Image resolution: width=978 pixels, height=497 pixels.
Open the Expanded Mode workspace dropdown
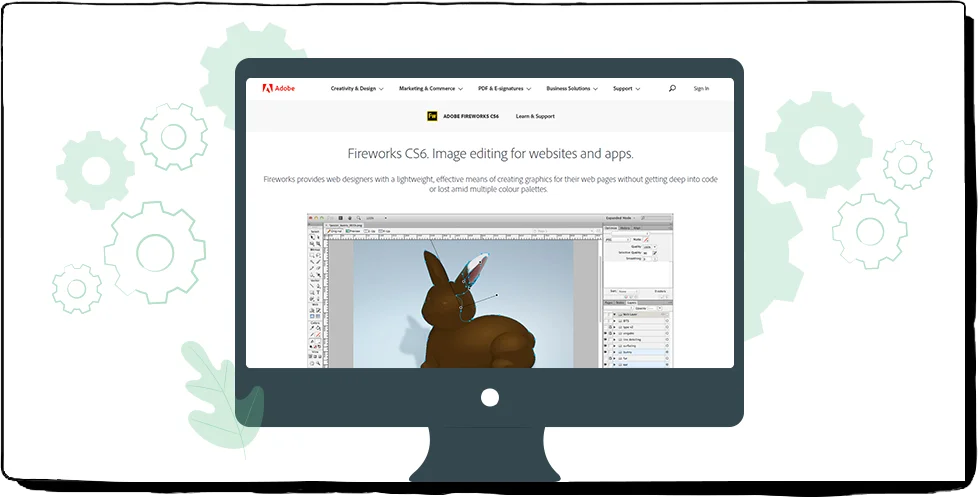click(x=621, y=218)
